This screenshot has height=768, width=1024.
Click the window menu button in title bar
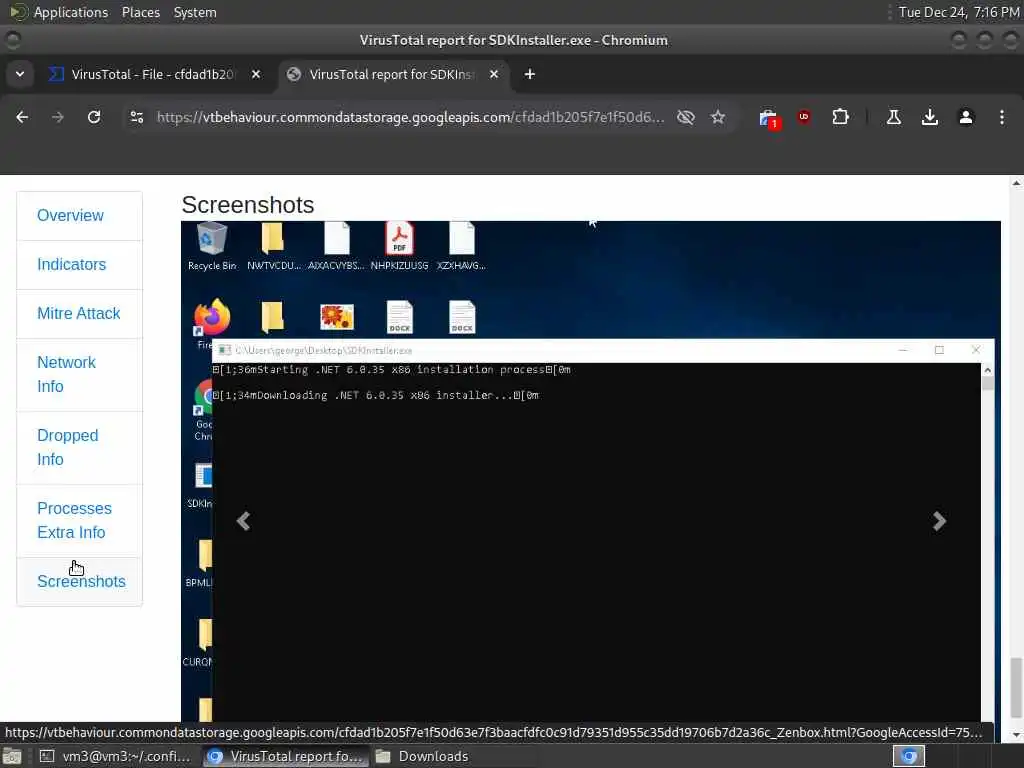(x=12, y=40)
